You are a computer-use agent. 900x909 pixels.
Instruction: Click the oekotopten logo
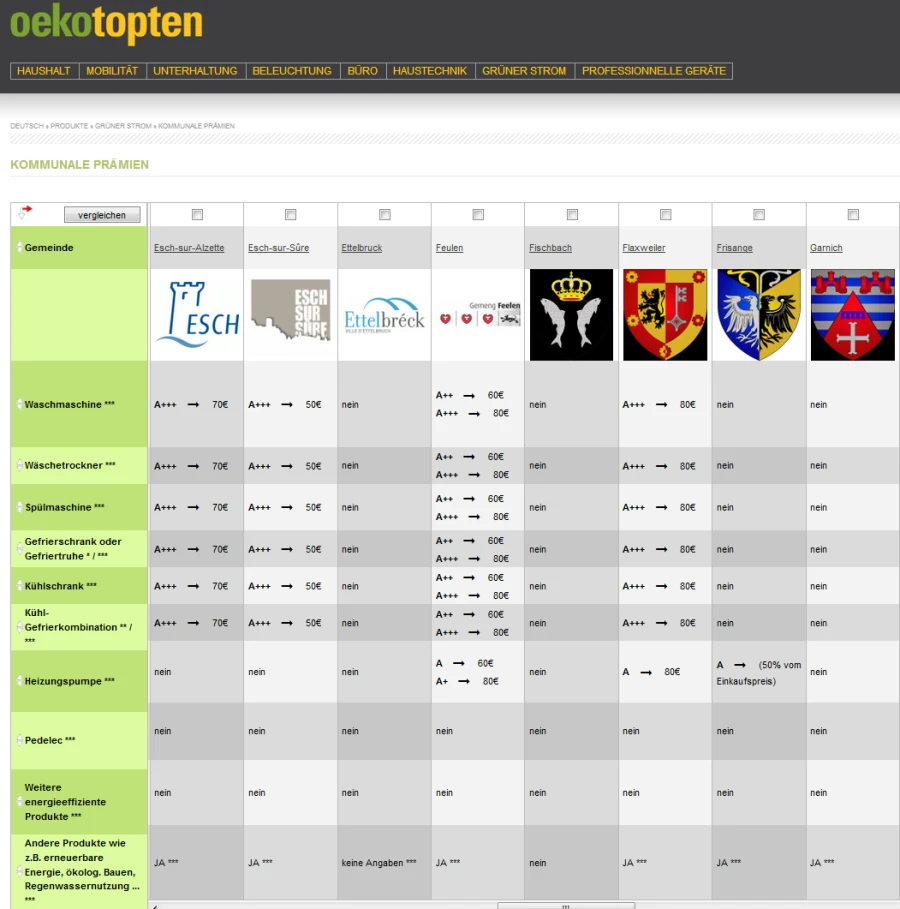click(x=106, y=24)
